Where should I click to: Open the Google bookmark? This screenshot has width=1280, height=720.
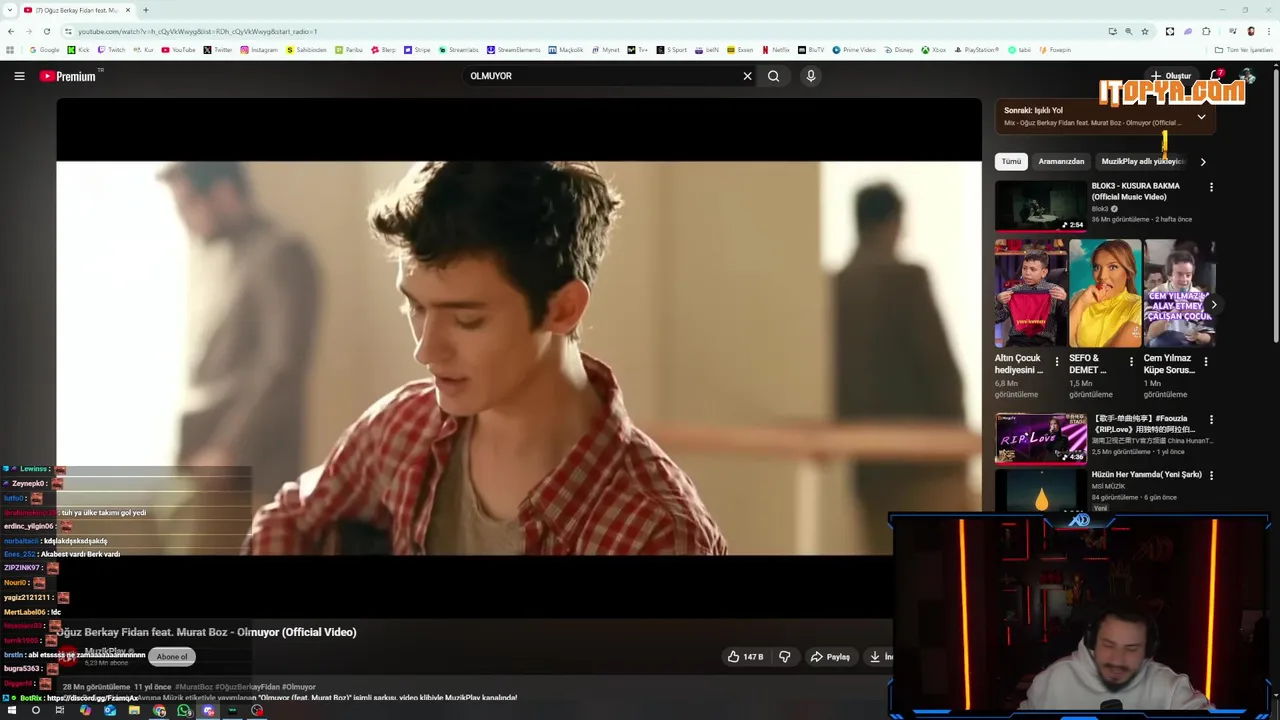45,50
